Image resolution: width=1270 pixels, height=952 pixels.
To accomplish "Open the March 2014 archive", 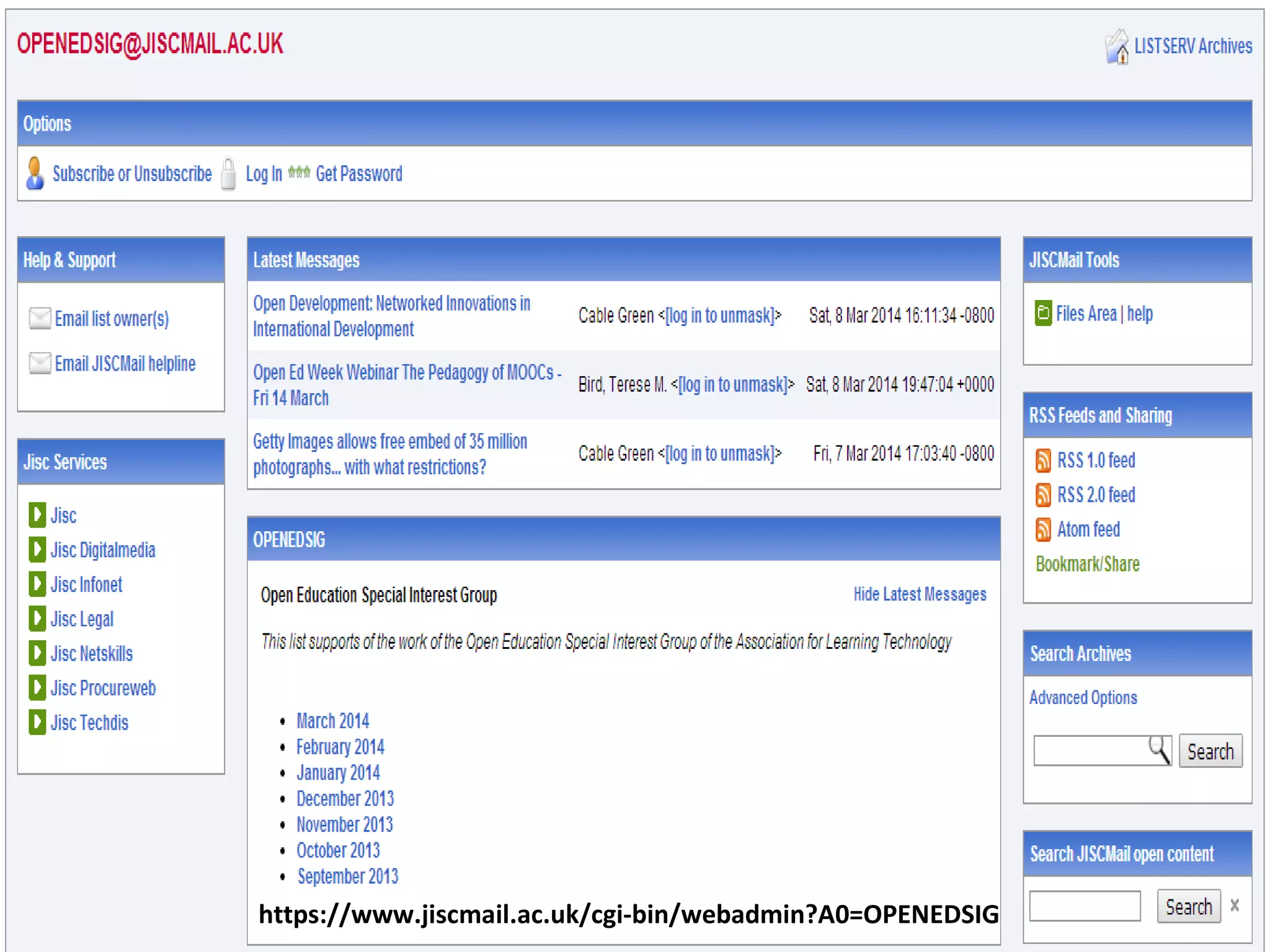I will [333, 721].
